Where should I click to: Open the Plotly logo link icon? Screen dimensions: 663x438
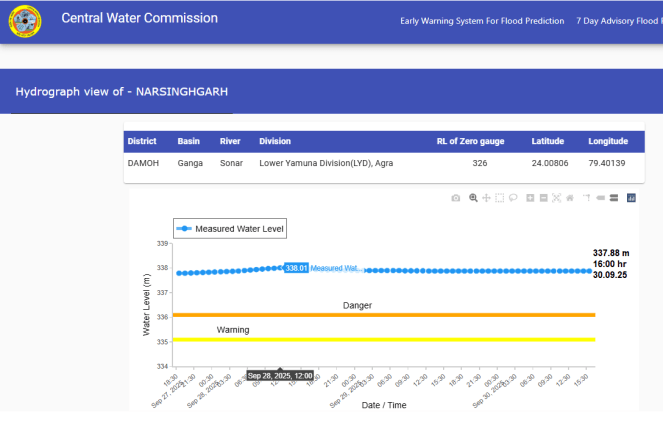[631, 198]
